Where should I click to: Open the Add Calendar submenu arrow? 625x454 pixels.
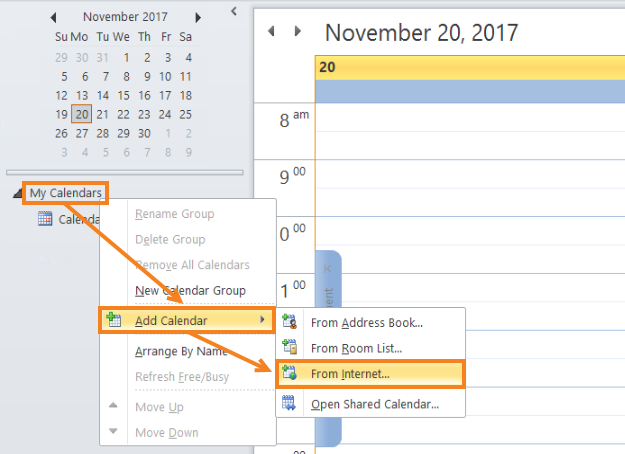coord(263,320)
